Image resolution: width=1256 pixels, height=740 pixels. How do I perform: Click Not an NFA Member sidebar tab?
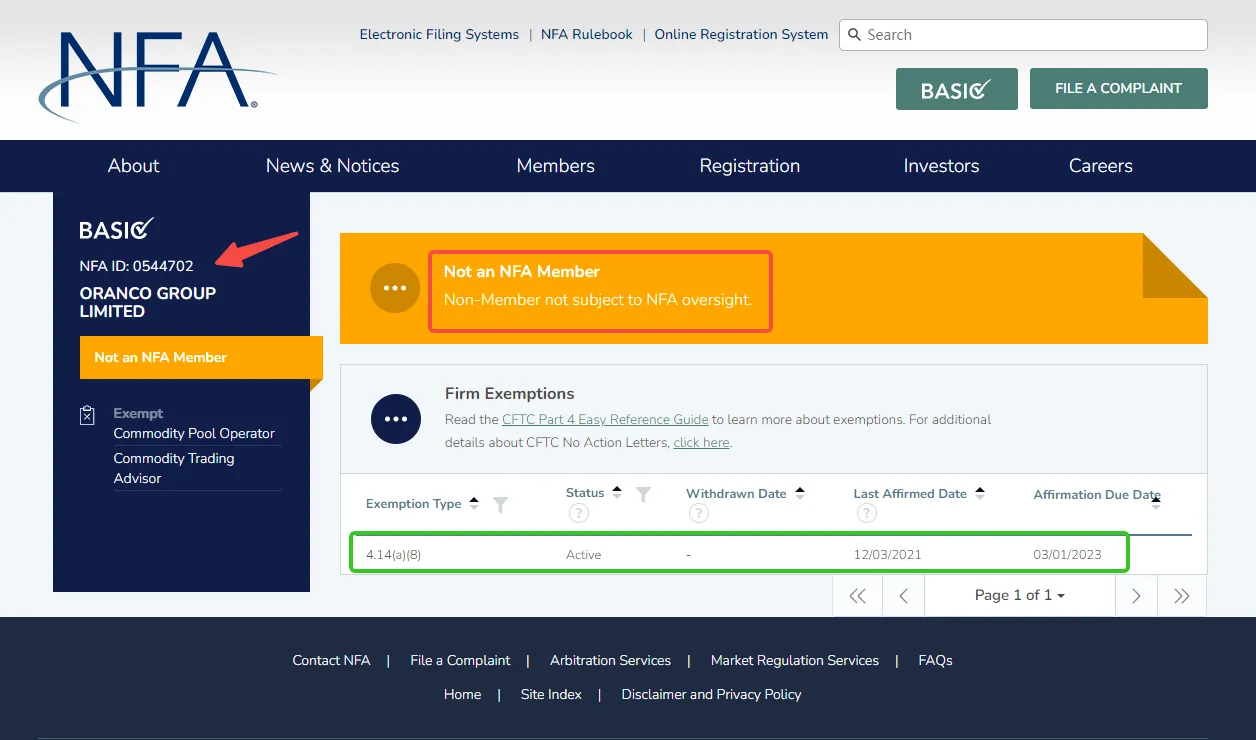(x=201, y=357)
